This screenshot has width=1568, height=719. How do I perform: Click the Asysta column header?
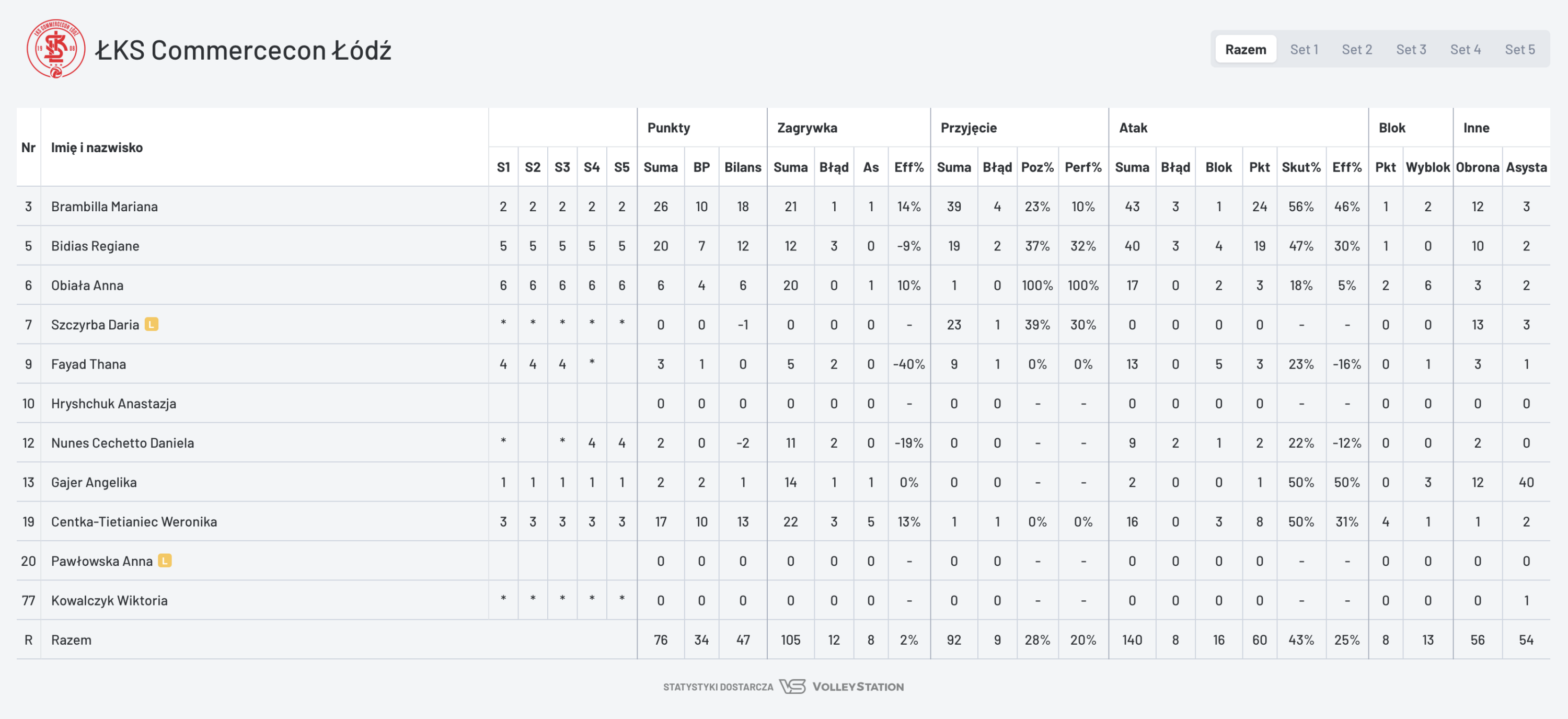[1526, 167]
